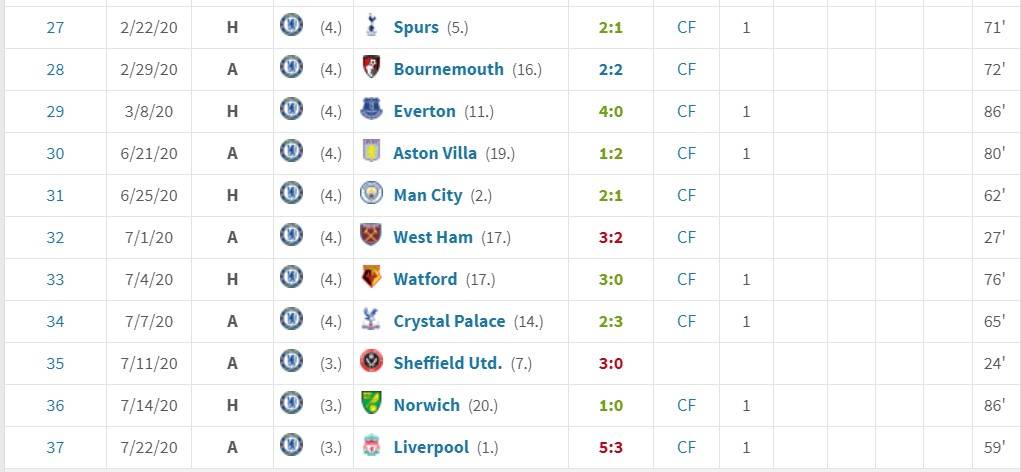Click the Everton club crest icon
Image resolution: width=1021 pixels, height=472 pixels.
[x=372, y=111]
